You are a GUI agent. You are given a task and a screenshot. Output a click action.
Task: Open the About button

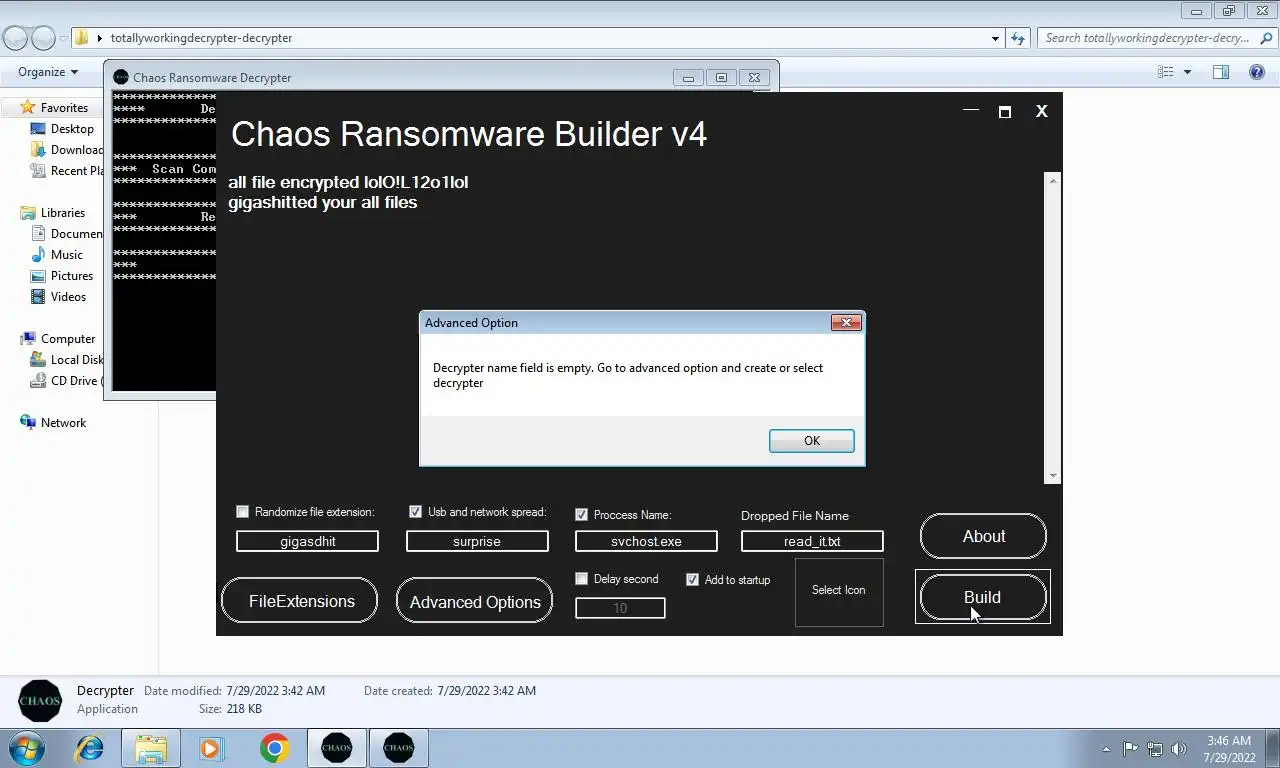(x=983, y=537)
